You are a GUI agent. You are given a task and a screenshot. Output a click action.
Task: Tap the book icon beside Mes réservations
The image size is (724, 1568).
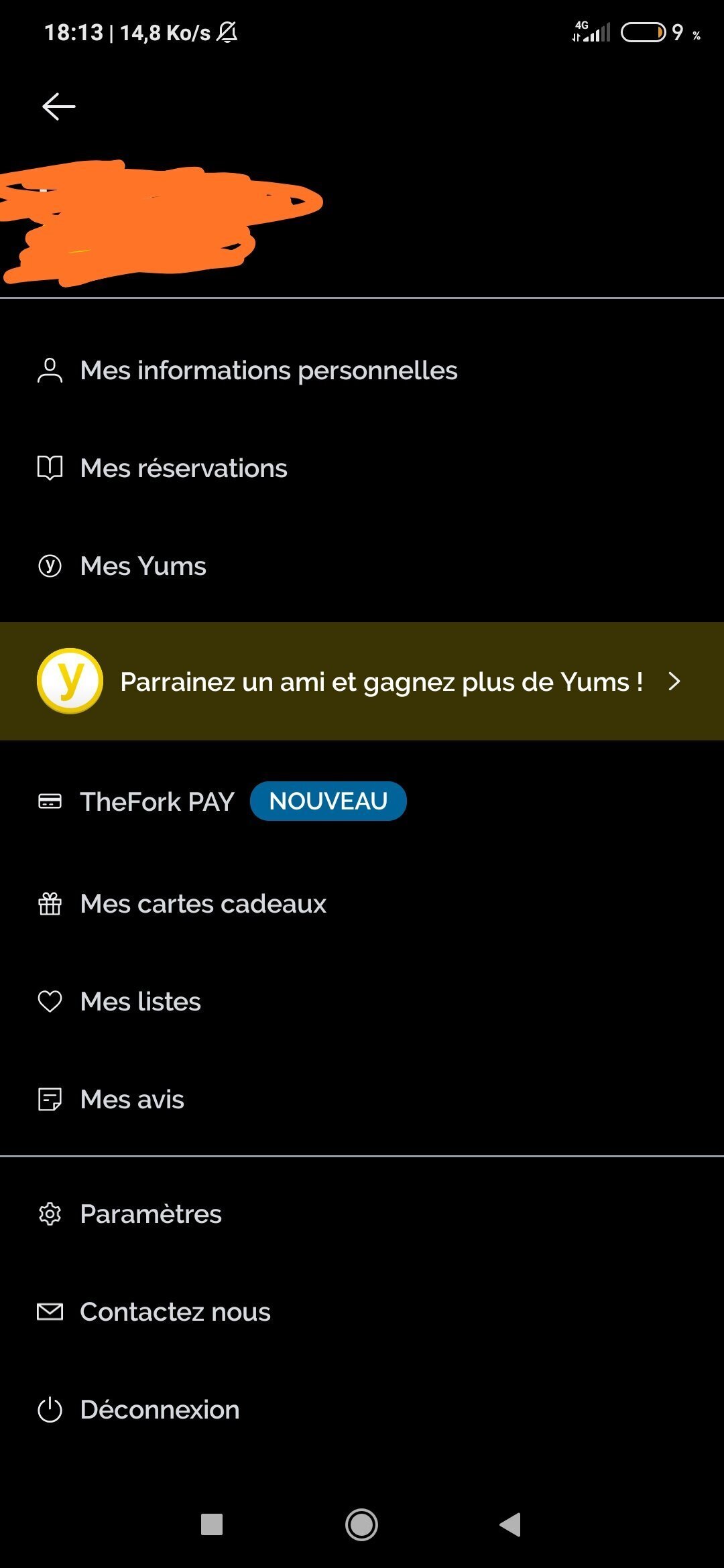[x=50, y=468]
